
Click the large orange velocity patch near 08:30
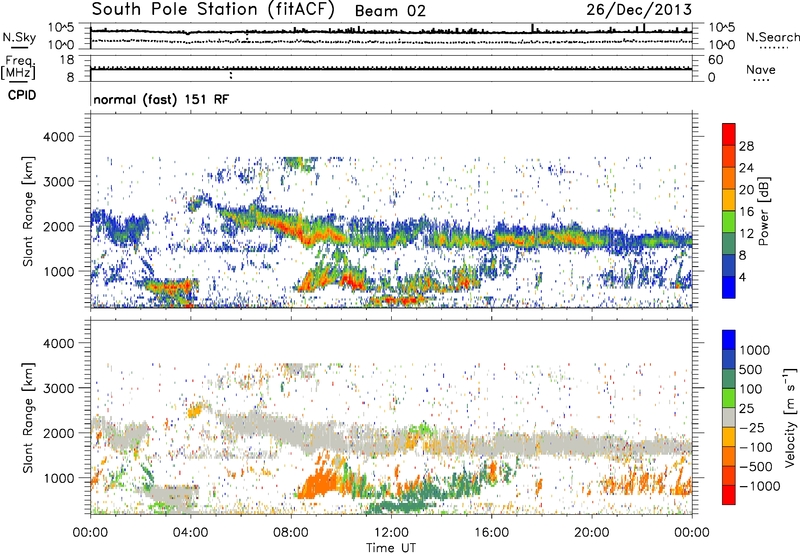(x=319, y=484)
